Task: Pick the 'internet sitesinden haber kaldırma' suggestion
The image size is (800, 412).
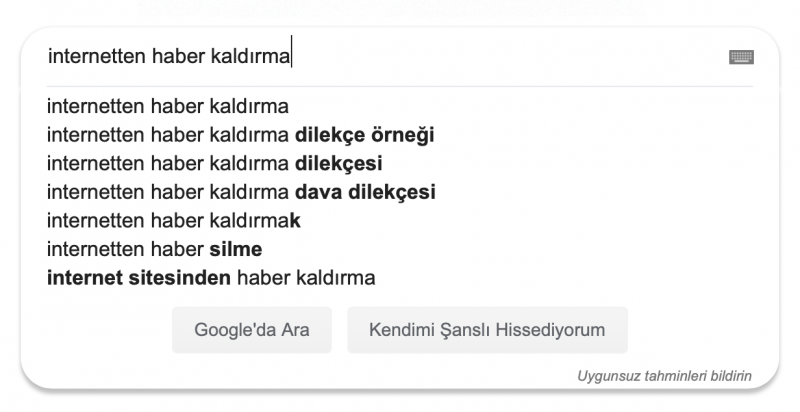Action: point(211,278)
